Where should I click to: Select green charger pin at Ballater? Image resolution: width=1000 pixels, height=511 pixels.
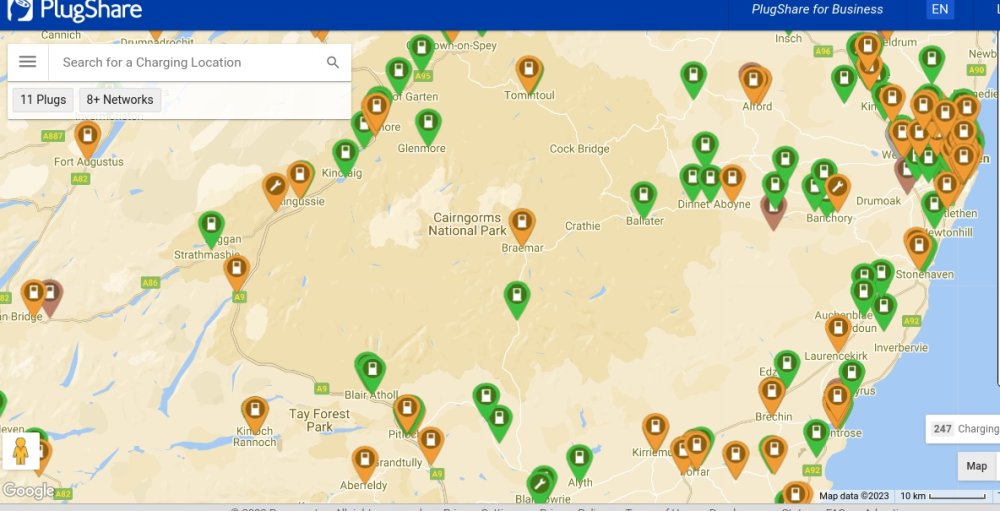point(643,198)
